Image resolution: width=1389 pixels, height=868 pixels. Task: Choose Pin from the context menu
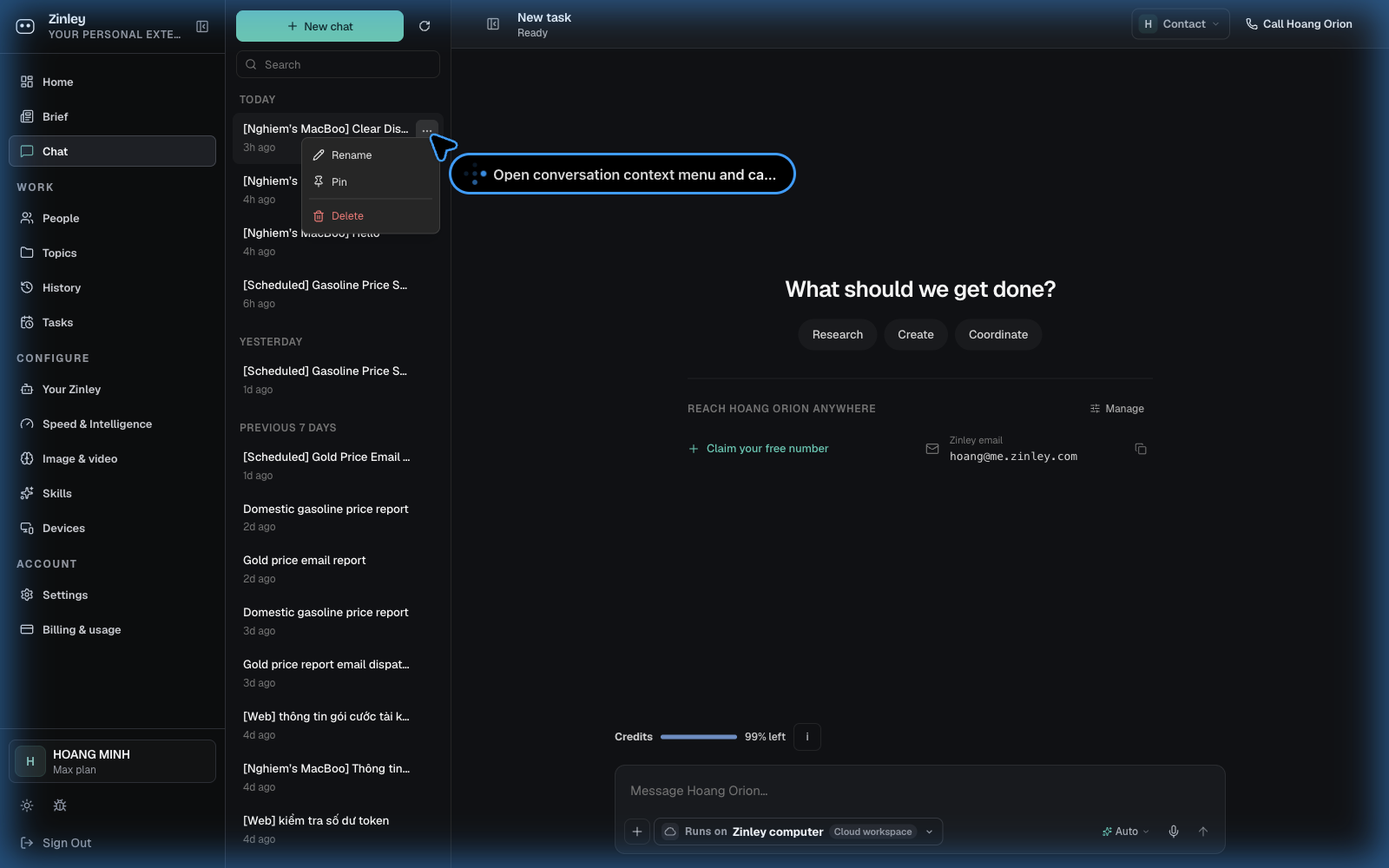(371, 181)
